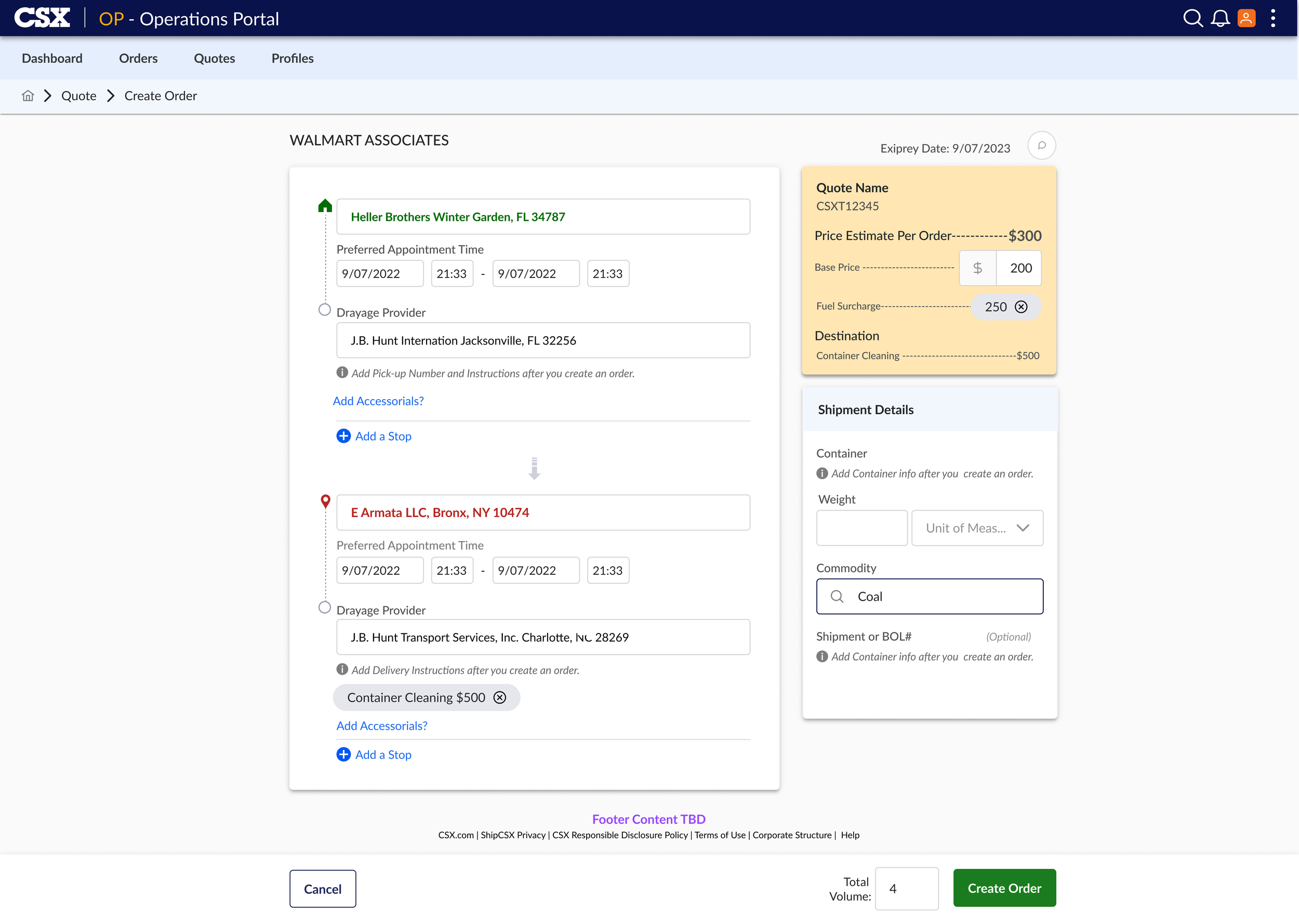
Task: Switch to the Orders tab
Action: 138,58
